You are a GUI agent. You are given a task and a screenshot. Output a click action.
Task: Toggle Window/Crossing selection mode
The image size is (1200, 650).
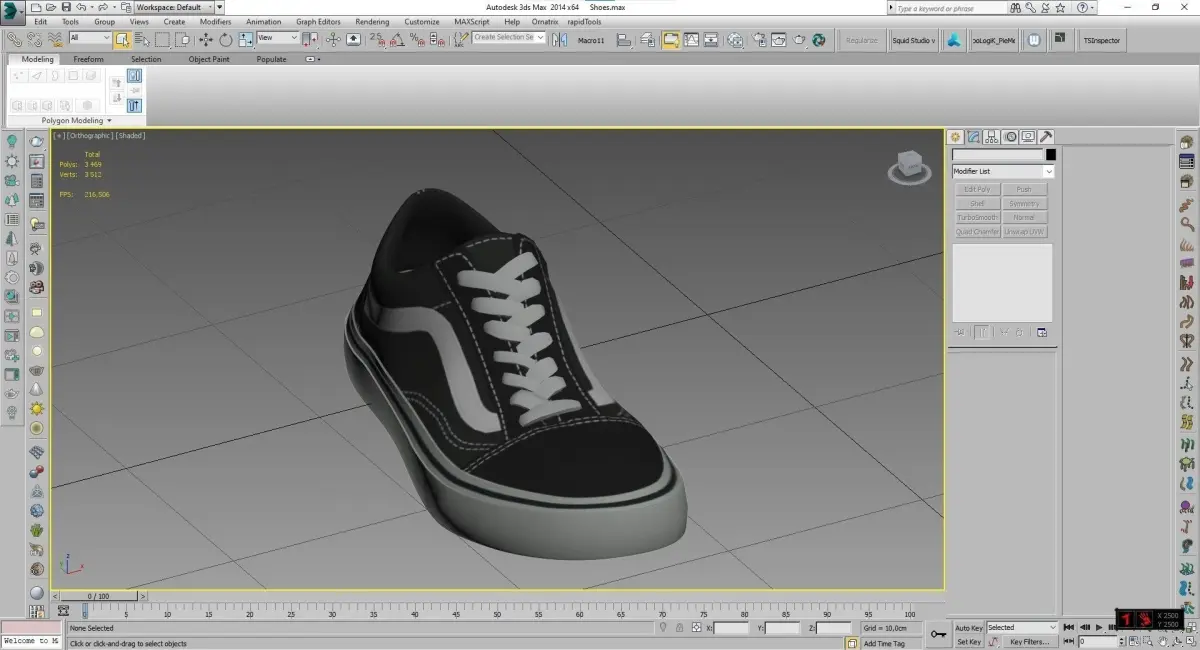182,40
